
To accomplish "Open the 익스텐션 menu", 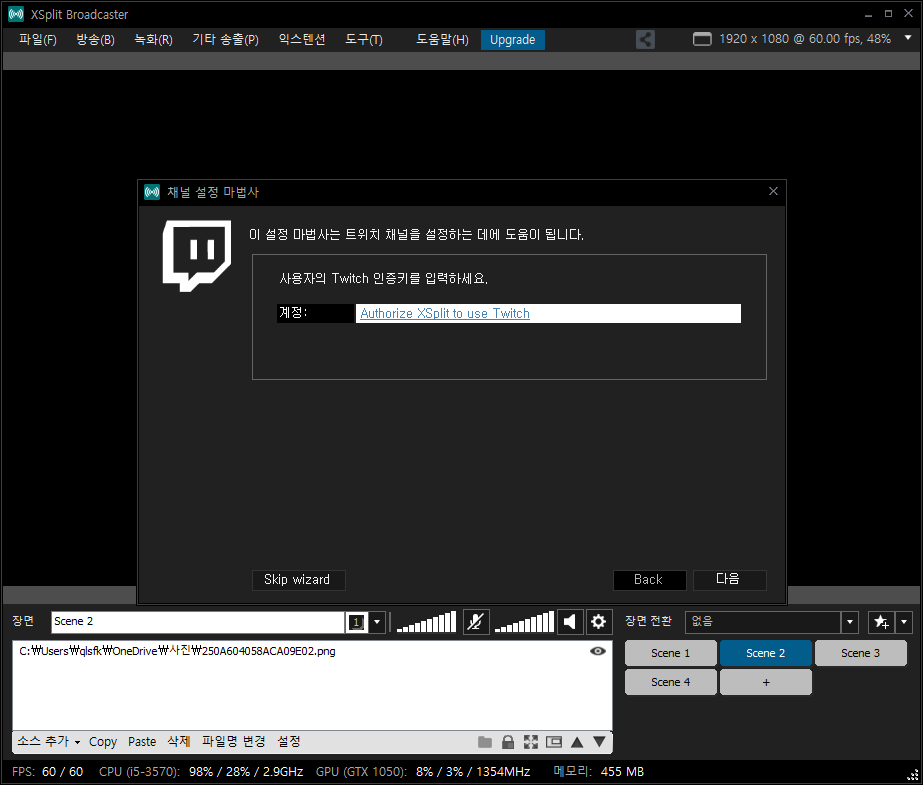I will tap(302, 39).
